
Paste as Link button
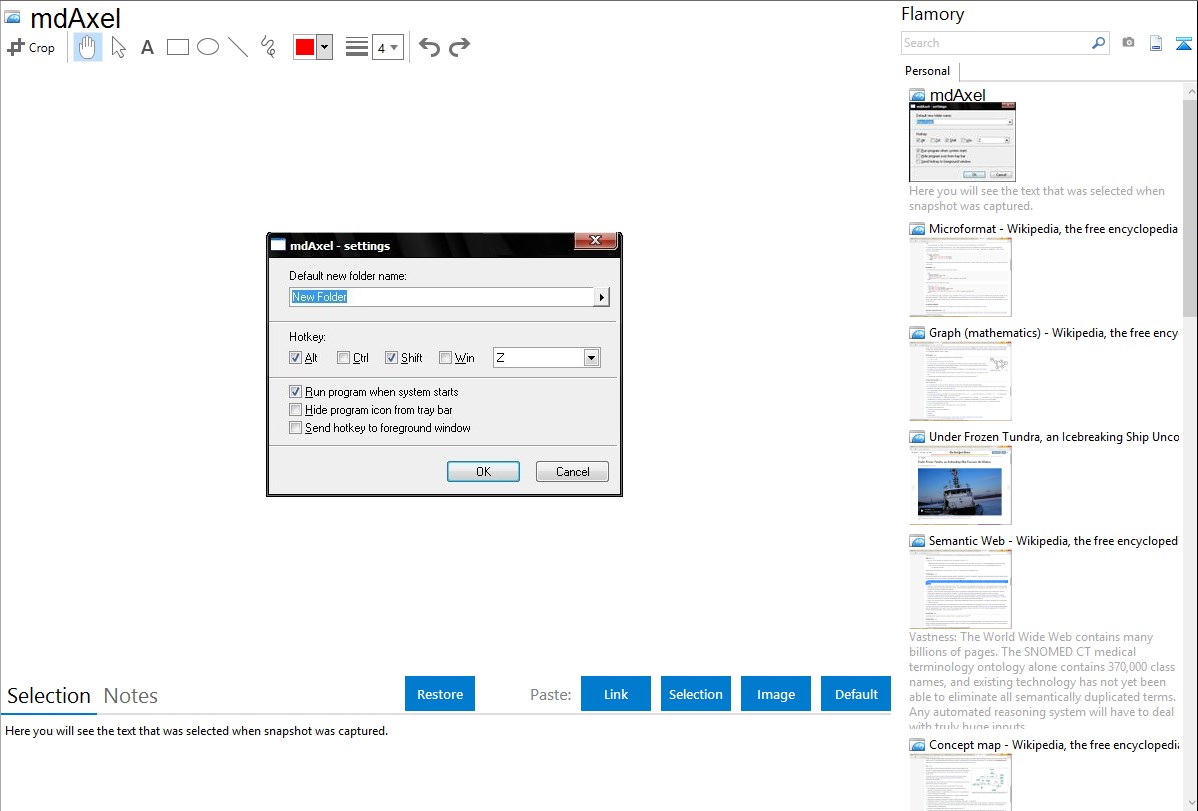point(616,694)
